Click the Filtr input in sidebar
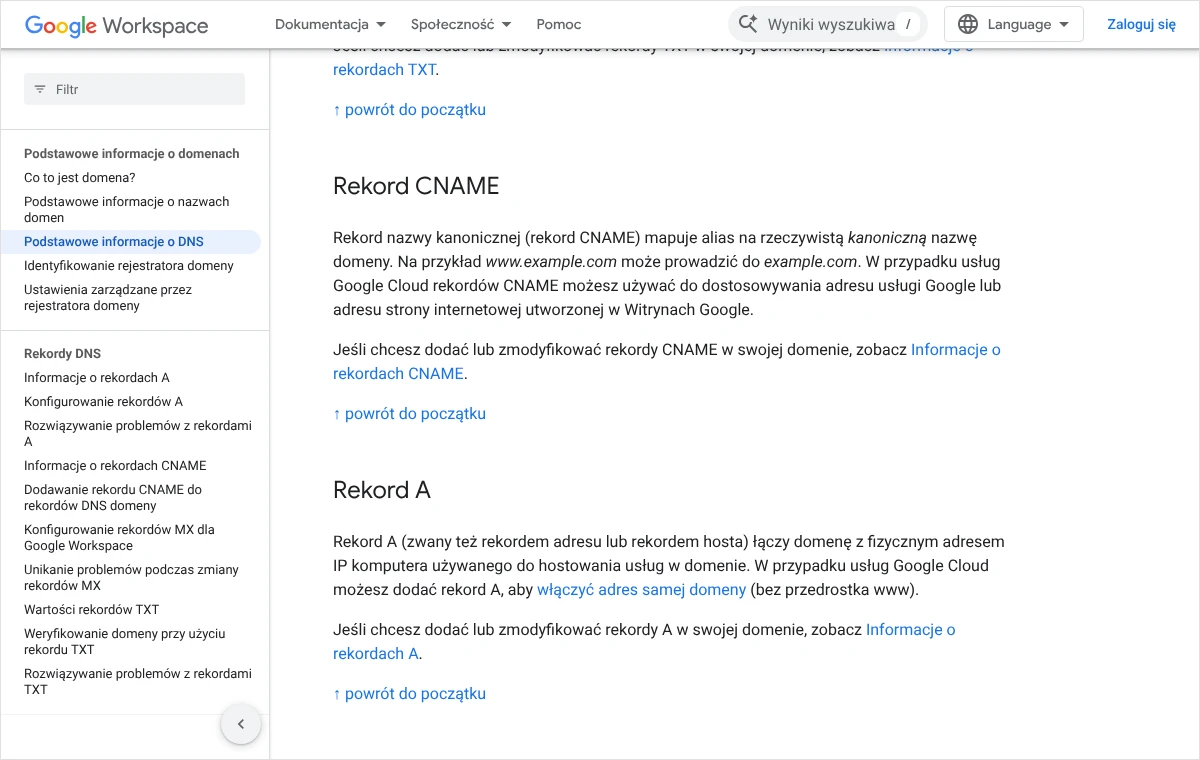This screenshot has height=760, width=1200. click(134, 89)
